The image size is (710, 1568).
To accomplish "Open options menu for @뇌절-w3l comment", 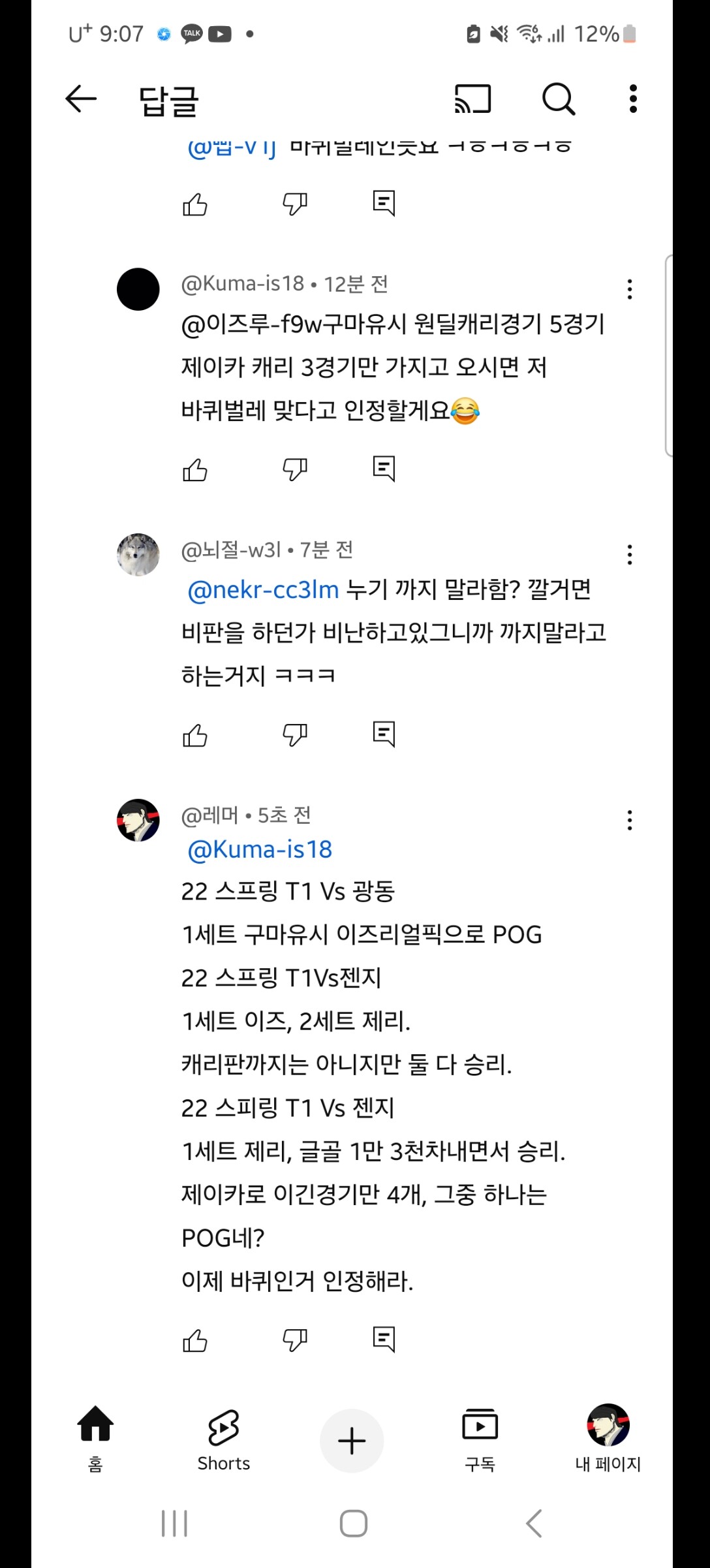I will pos(630,555).
